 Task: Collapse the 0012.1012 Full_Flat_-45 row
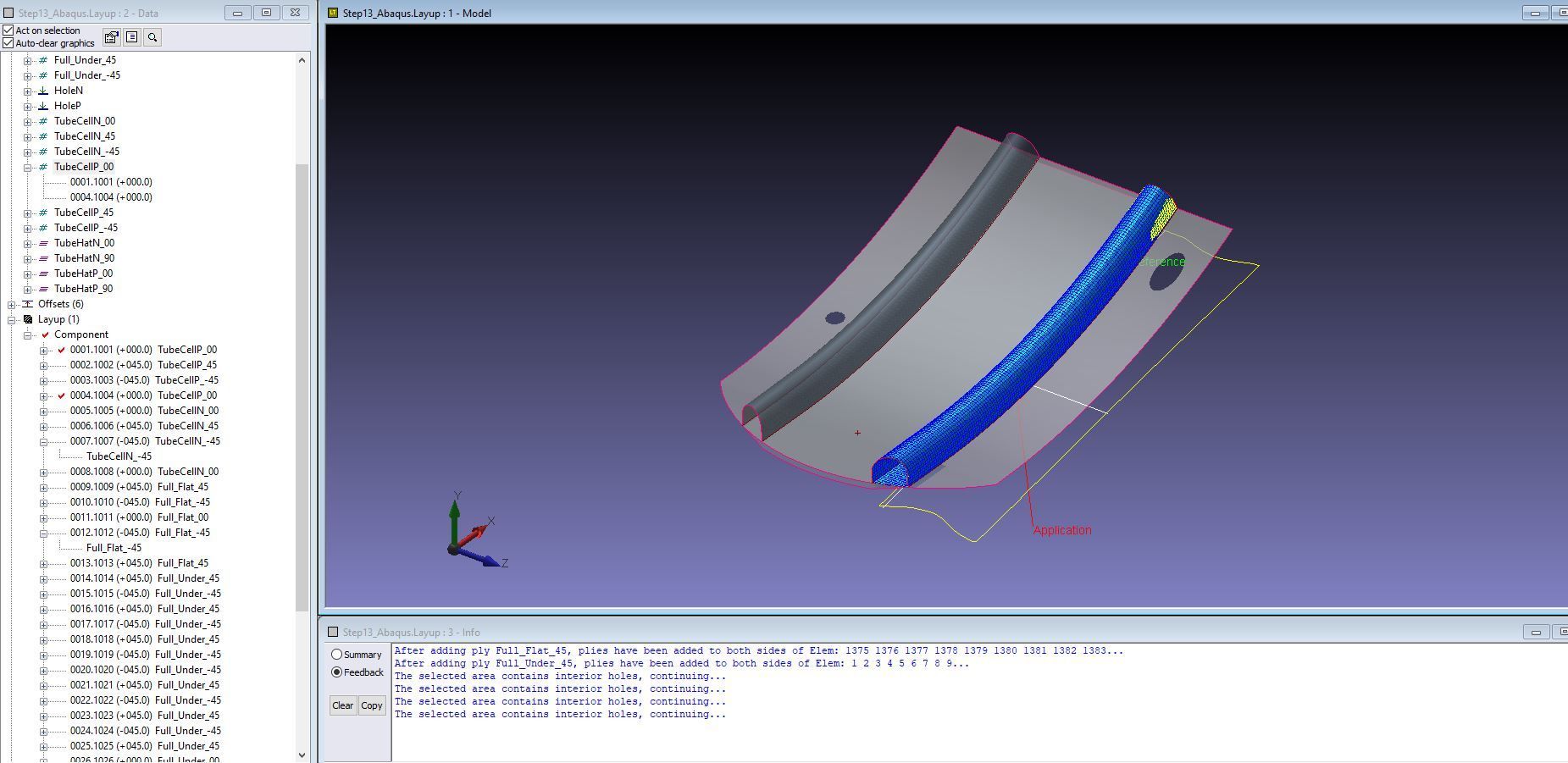43,533
